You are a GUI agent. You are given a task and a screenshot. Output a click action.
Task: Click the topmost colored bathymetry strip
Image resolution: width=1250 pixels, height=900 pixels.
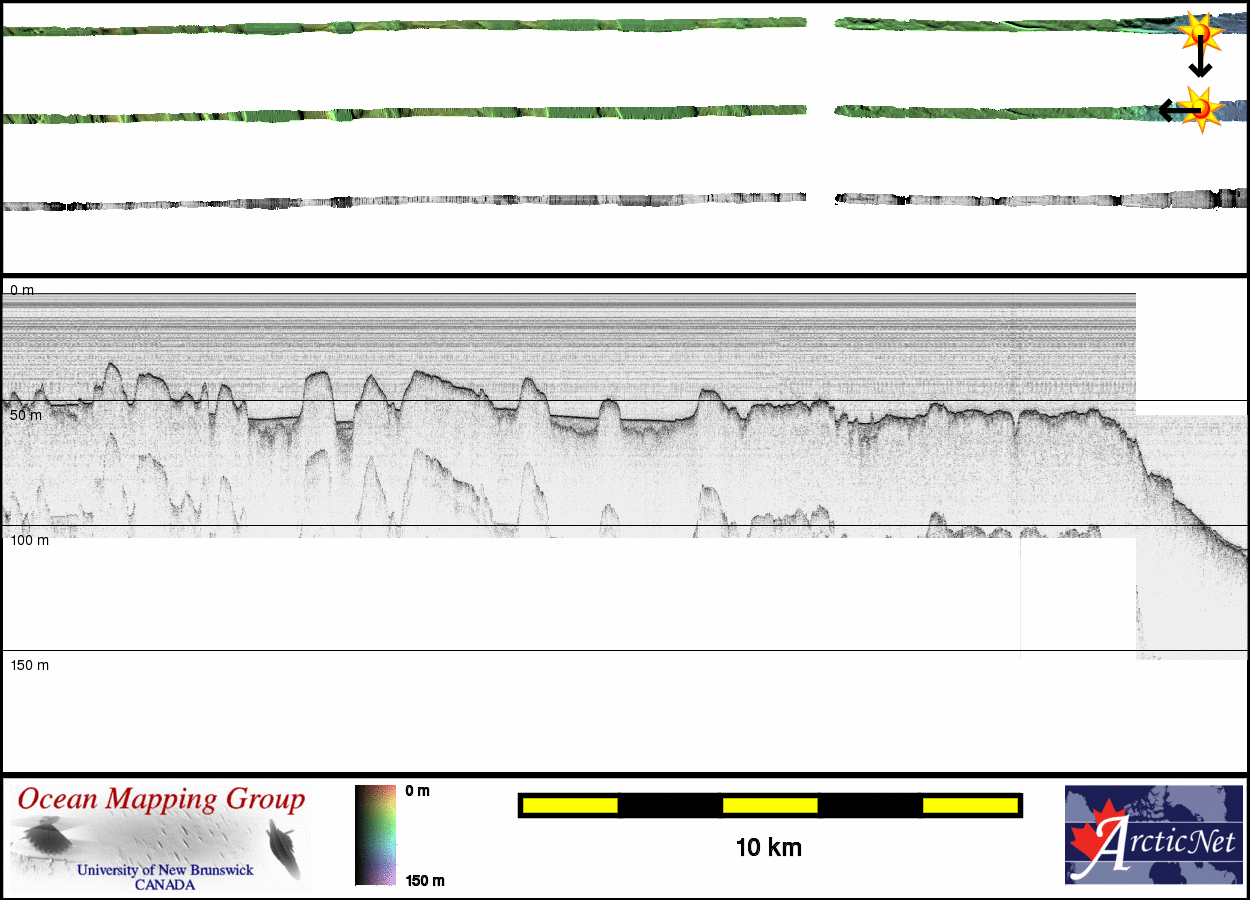point(400,27)
